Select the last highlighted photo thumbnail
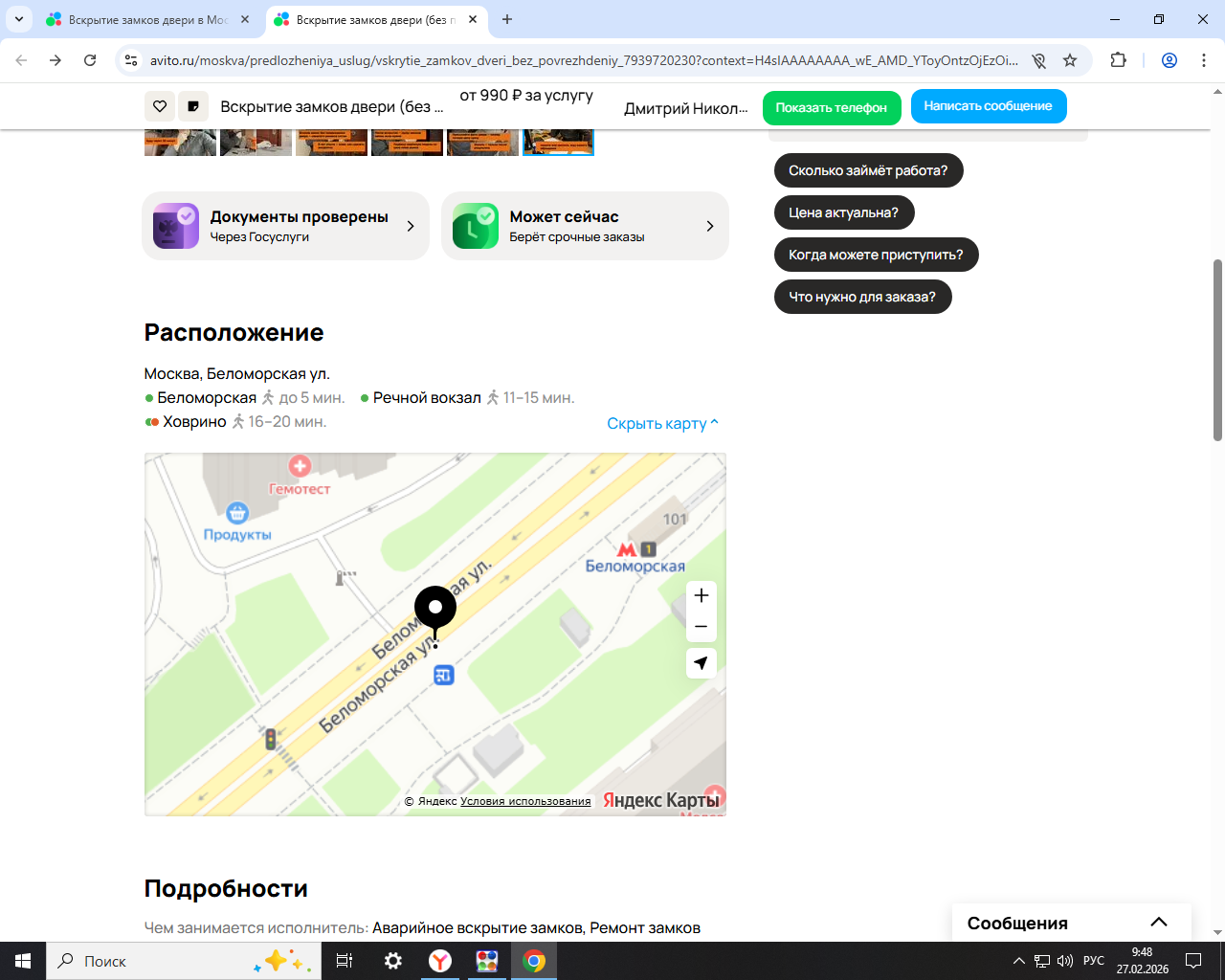Image resolution: width=1225 pixels, height=980 pixels. (558, 142)
